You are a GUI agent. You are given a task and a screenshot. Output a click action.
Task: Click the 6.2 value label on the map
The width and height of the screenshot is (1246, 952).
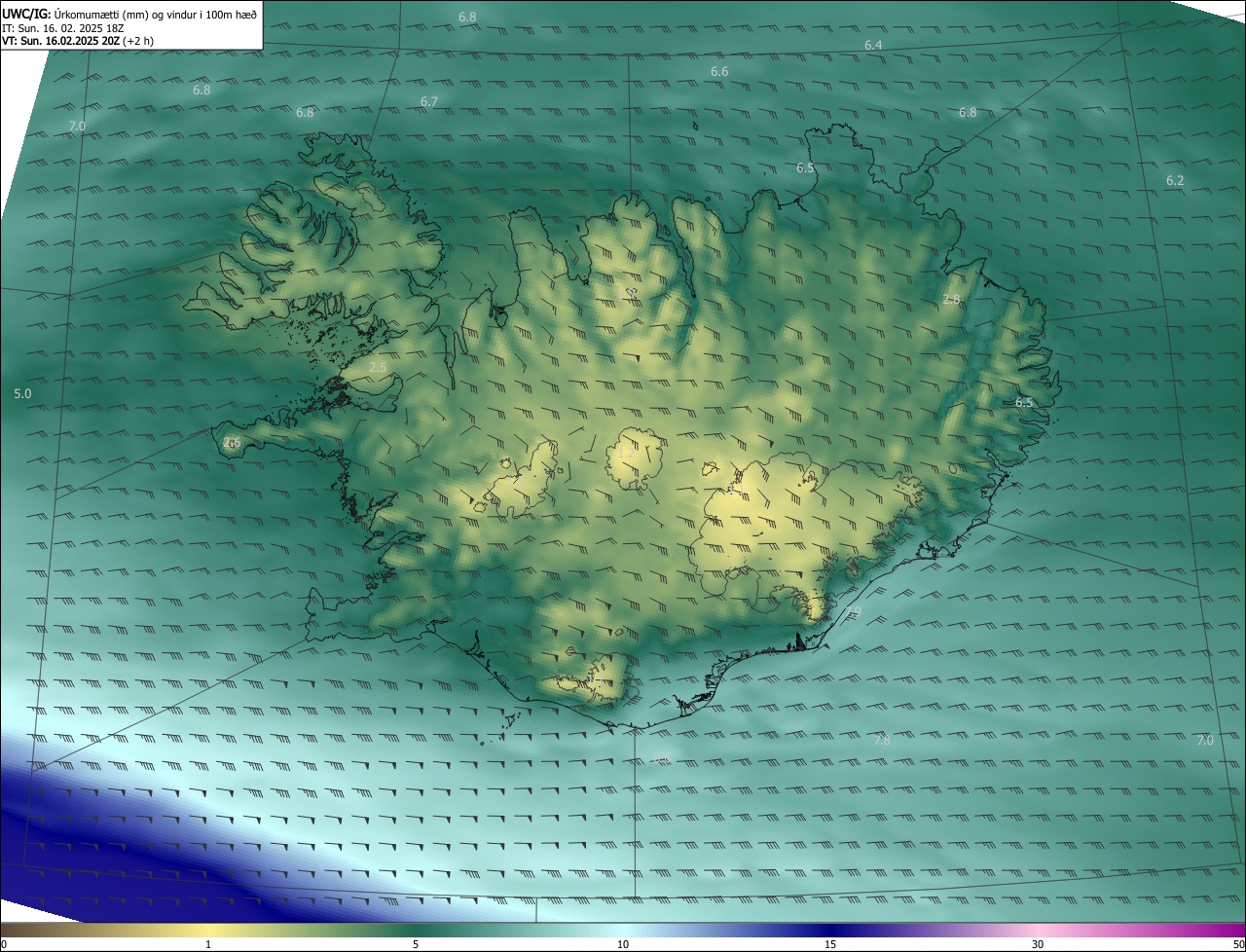click(1175, 181)
